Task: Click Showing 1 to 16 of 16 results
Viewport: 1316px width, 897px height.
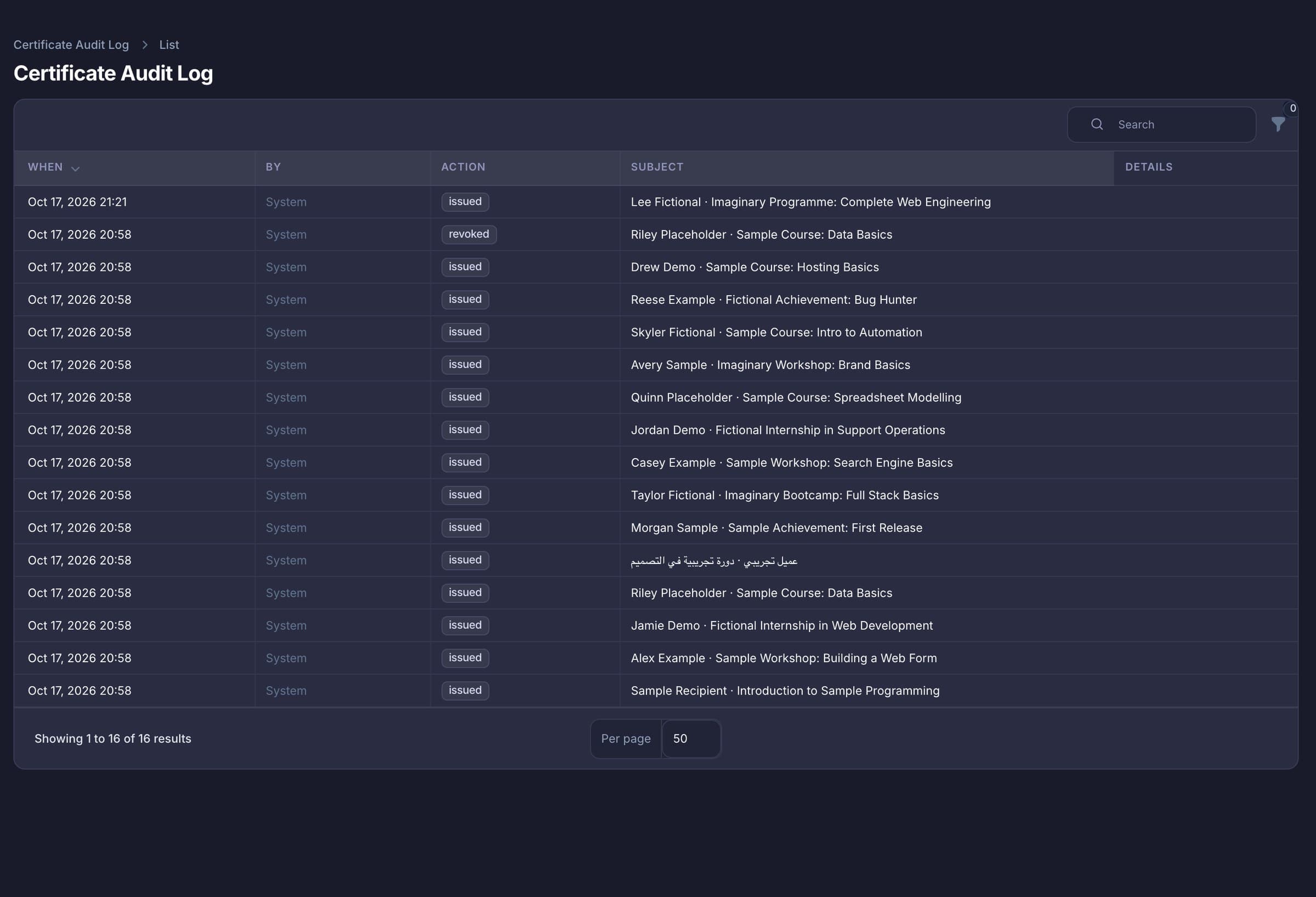Action: click(x=113, y=739)
